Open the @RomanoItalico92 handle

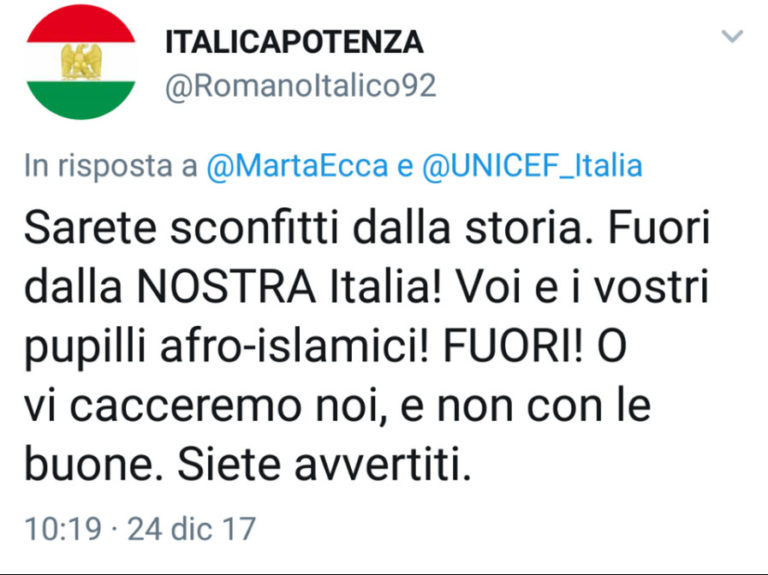coord(300,86)
